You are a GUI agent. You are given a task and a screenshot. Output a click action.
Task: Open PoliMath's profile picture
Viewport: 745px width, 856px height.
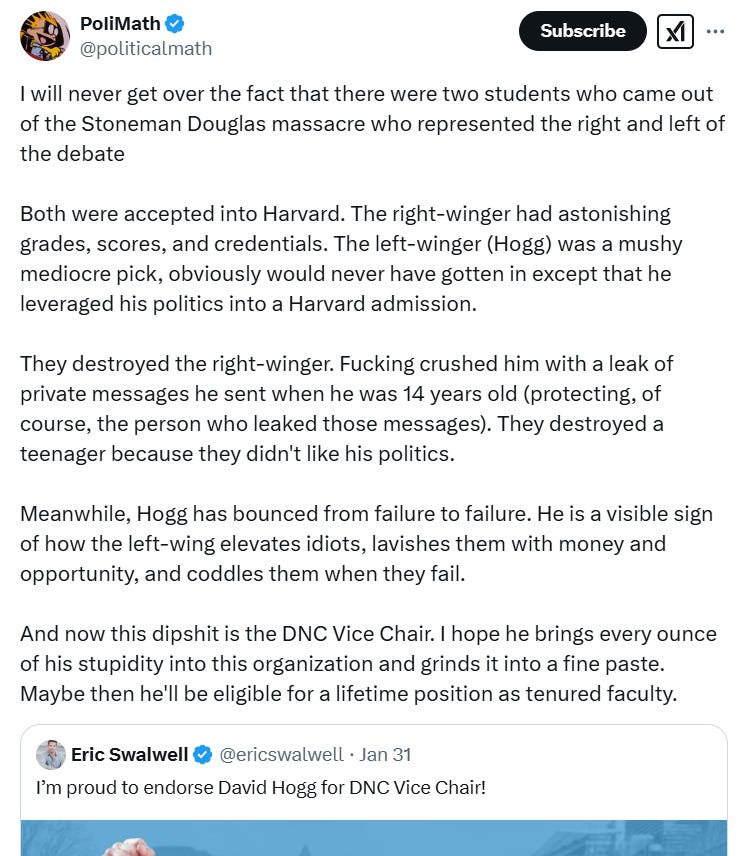click(x=45, y=36)
